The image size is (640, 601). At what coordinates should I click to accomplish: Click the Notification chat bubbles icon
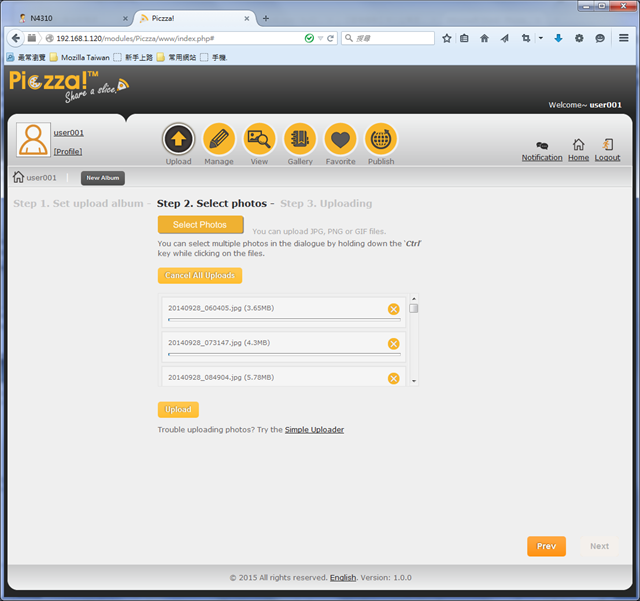click(x=542, y=145)
